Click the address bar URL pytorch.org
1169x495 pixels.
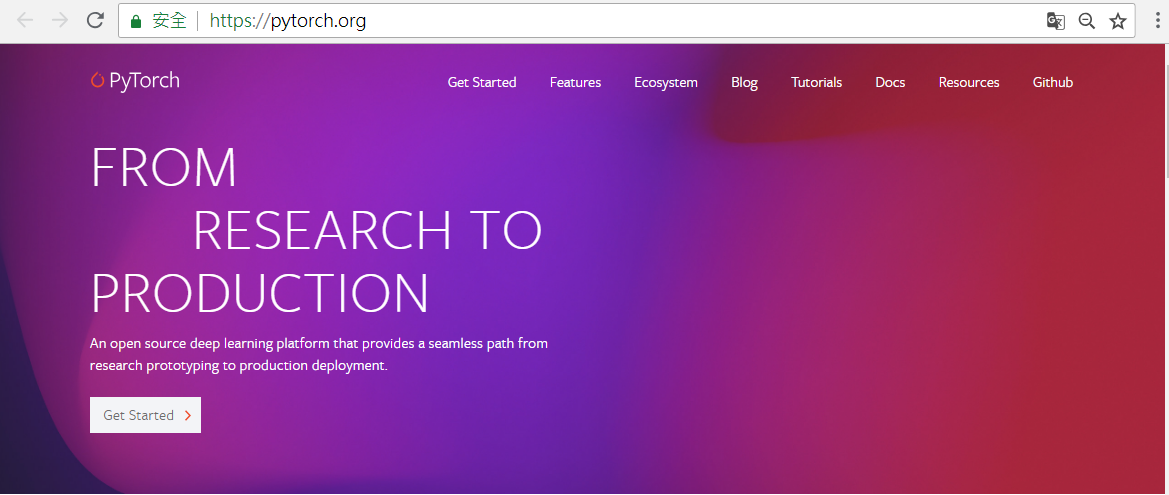(x=288, y=21)
